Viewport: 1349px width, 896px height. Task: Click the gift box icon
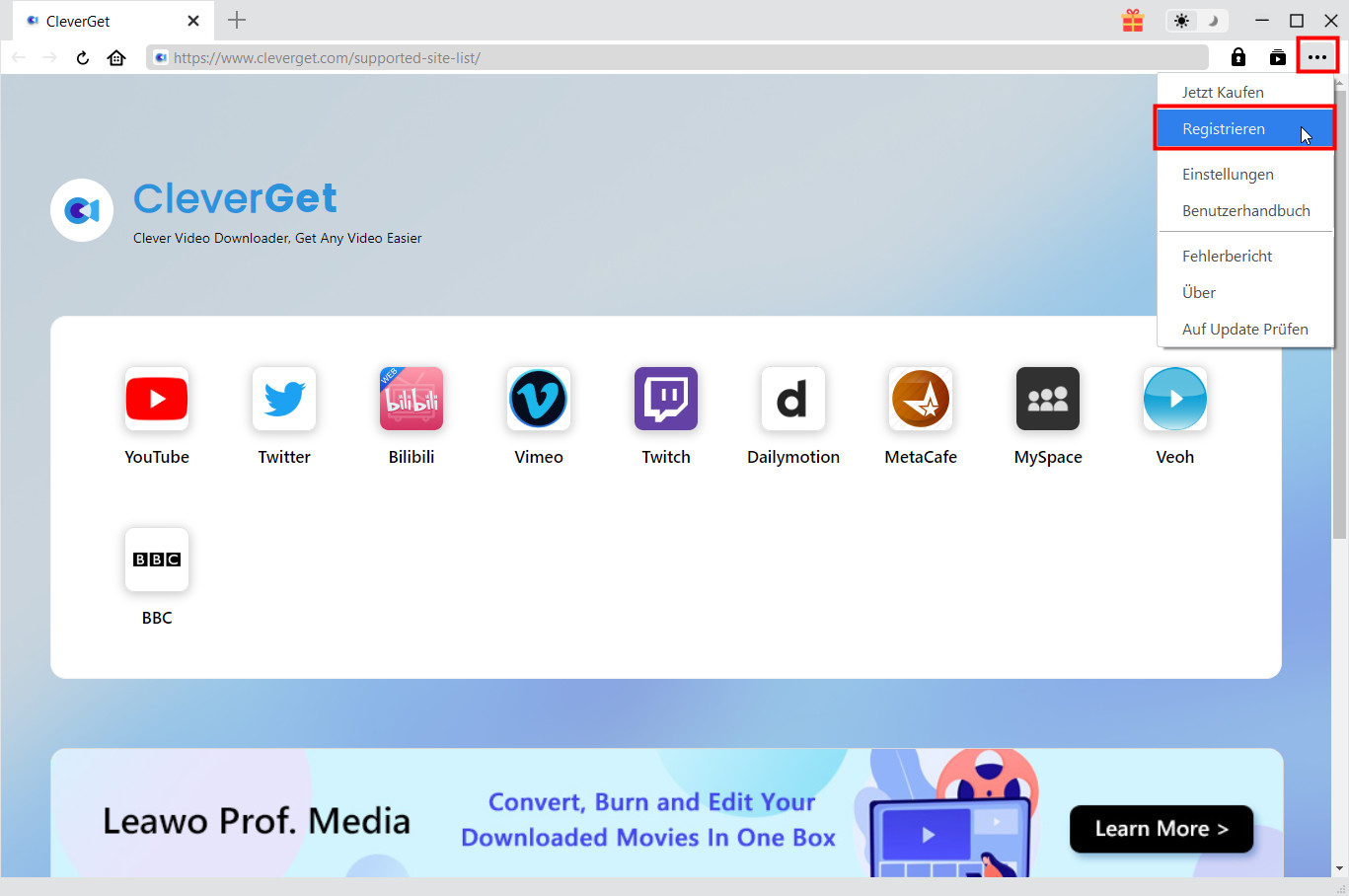tap(1133, 21)
